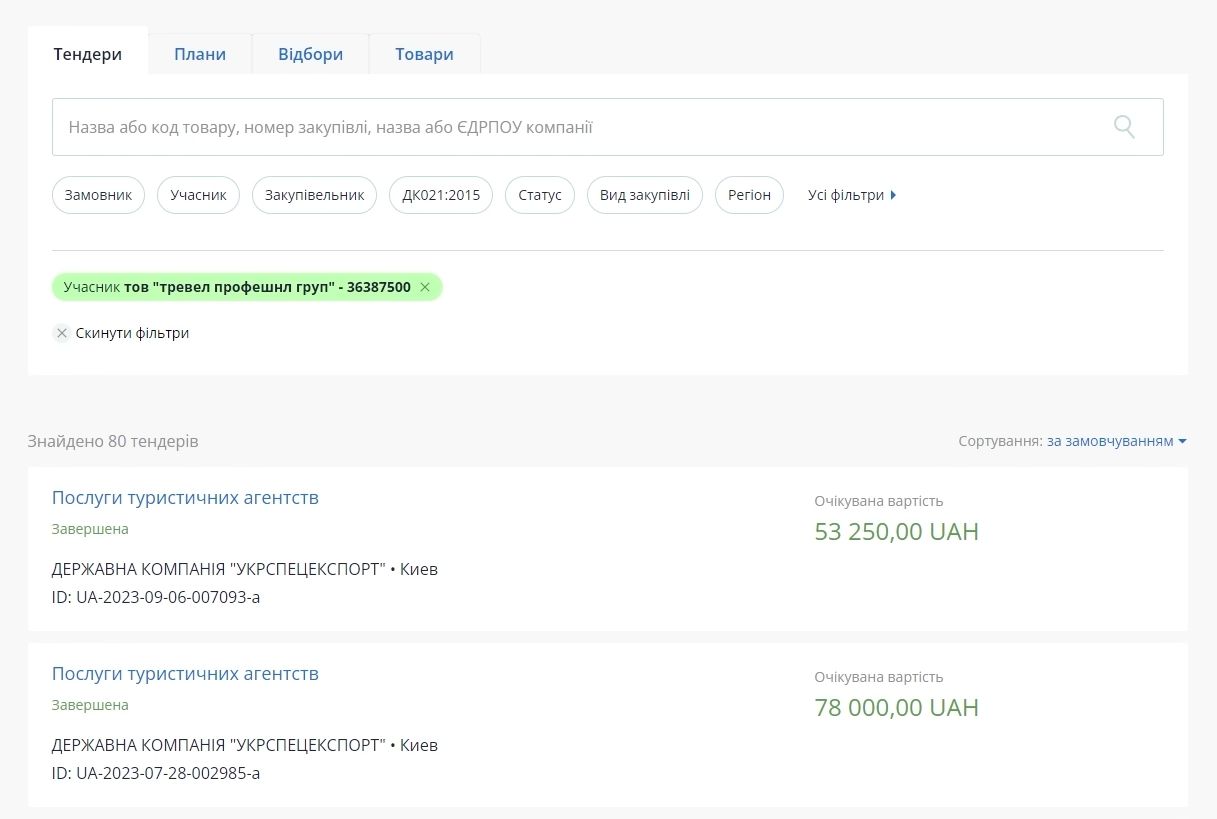
Task: Focus the tender search input field
Action: (580, 127)
